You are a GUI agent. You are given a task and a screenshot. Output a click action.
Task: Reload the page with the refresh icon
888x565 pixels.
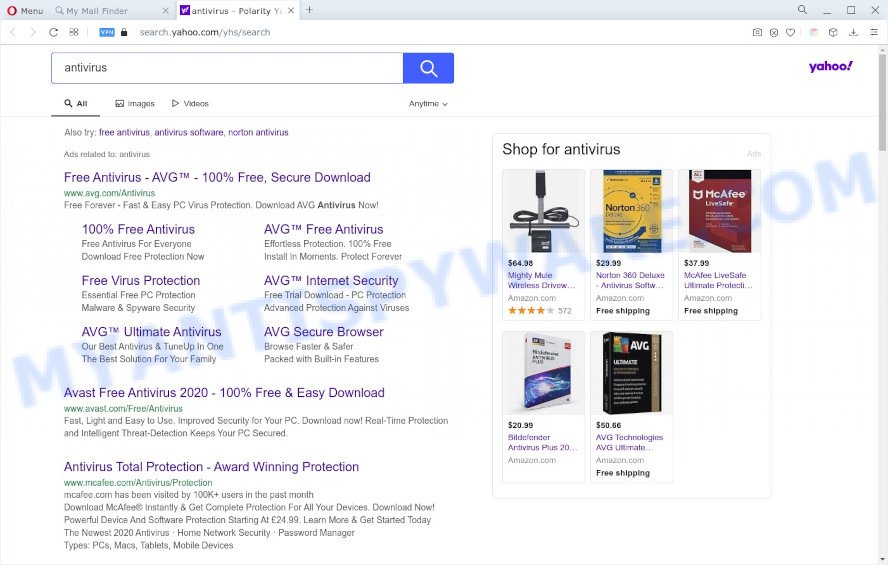click(53, 32)
